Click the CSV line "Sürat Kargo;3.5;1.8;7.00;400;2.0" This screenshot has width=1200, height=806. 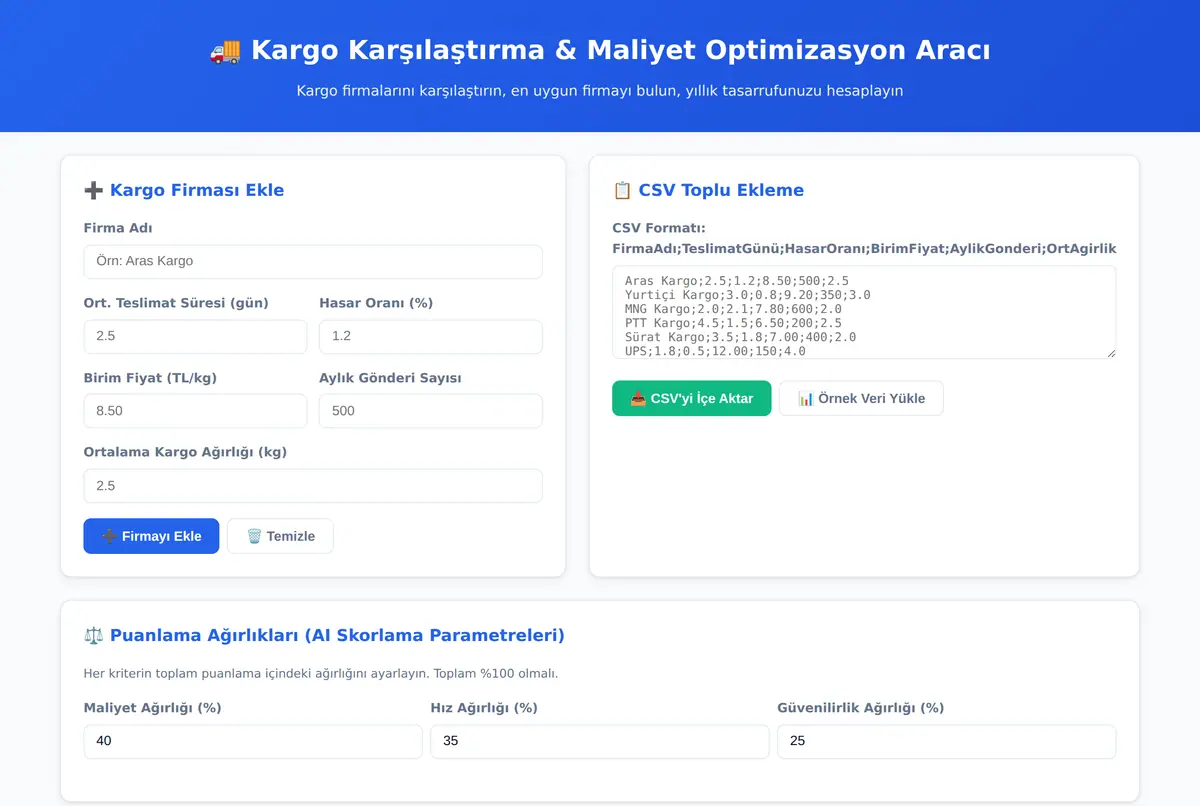pos(740,337)
